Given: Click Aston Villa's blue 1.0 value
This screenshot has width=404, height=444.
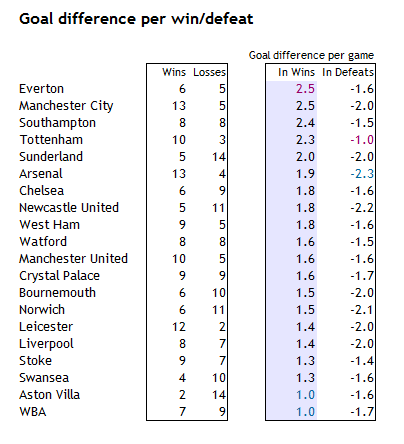Looking at the screenshot, I should 305,395.
